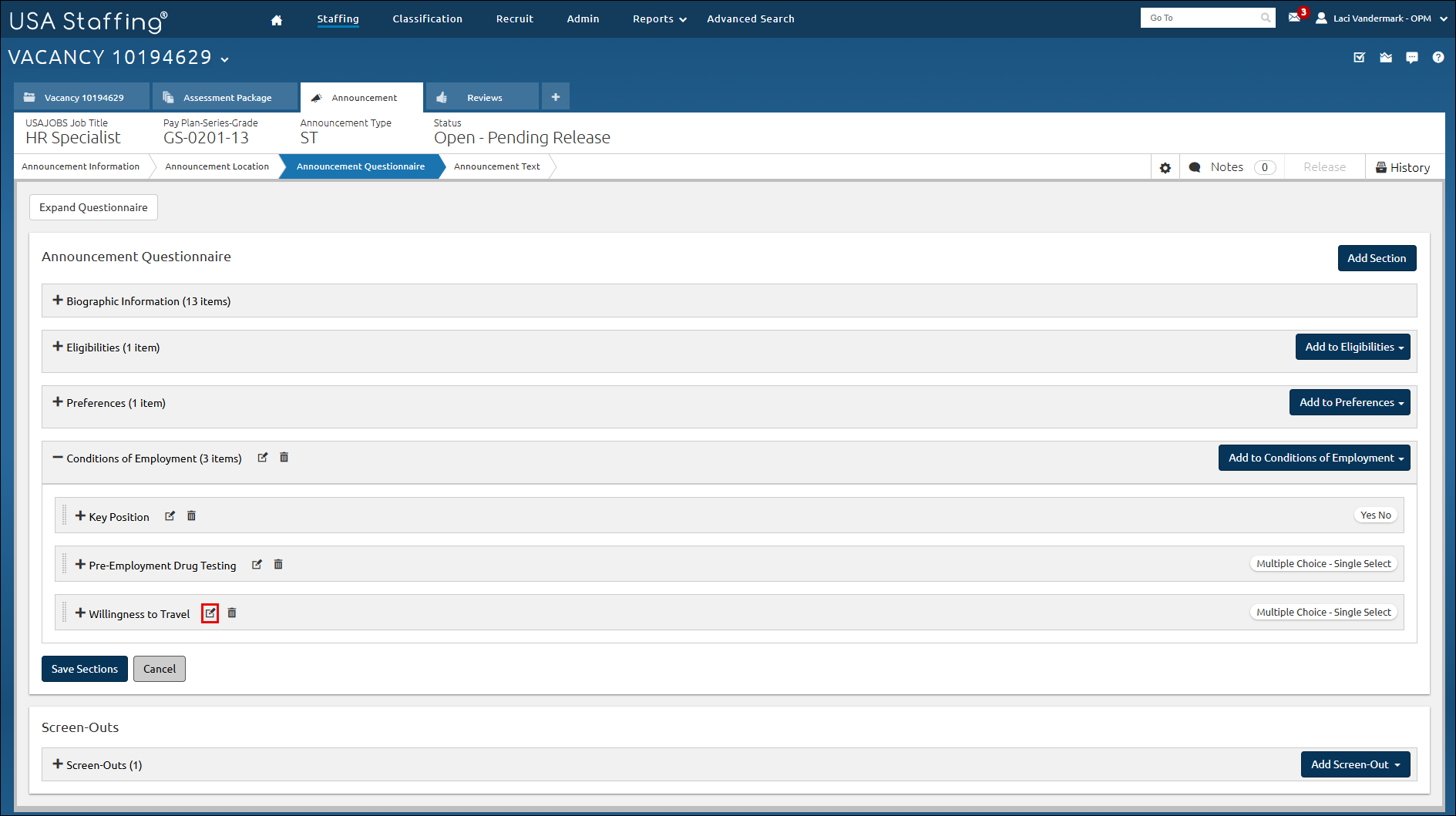Image resolution: width=1456 pixels, height=816 pixels.
Task: Collapse Conditions of Employment section
Action: [58, 458]
